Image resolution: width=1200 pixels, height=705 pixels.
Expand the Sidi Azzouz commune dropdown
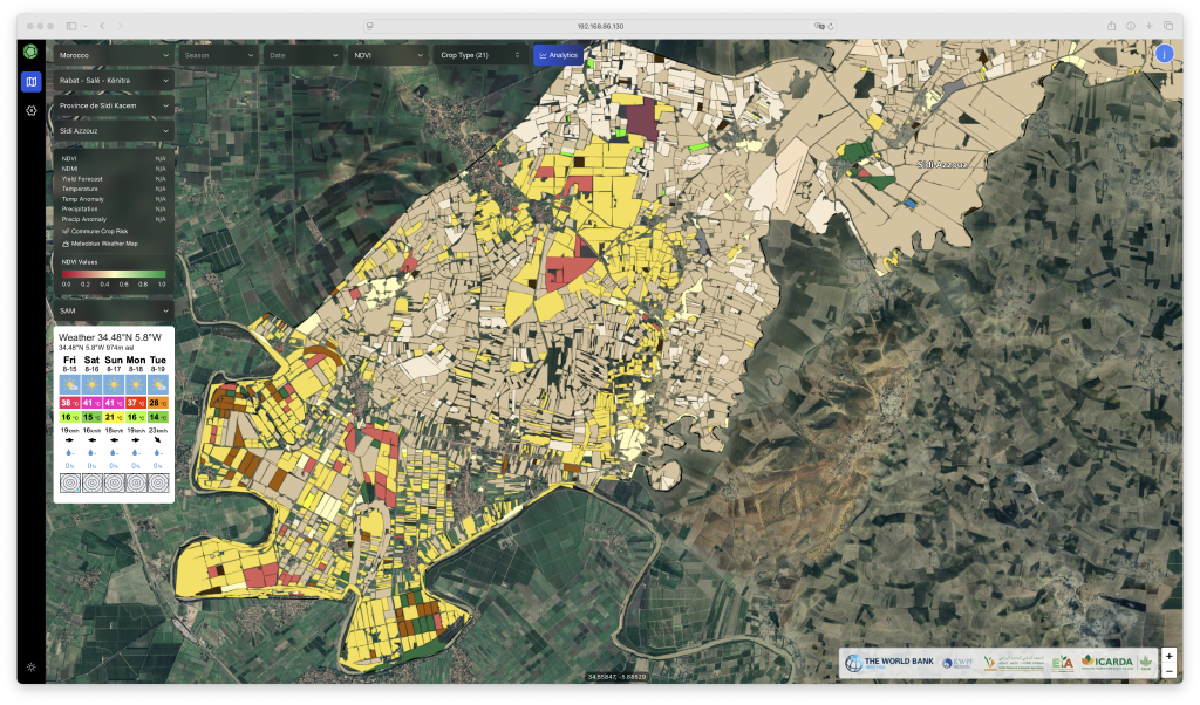pyautogui.click(x=114, y=130)
